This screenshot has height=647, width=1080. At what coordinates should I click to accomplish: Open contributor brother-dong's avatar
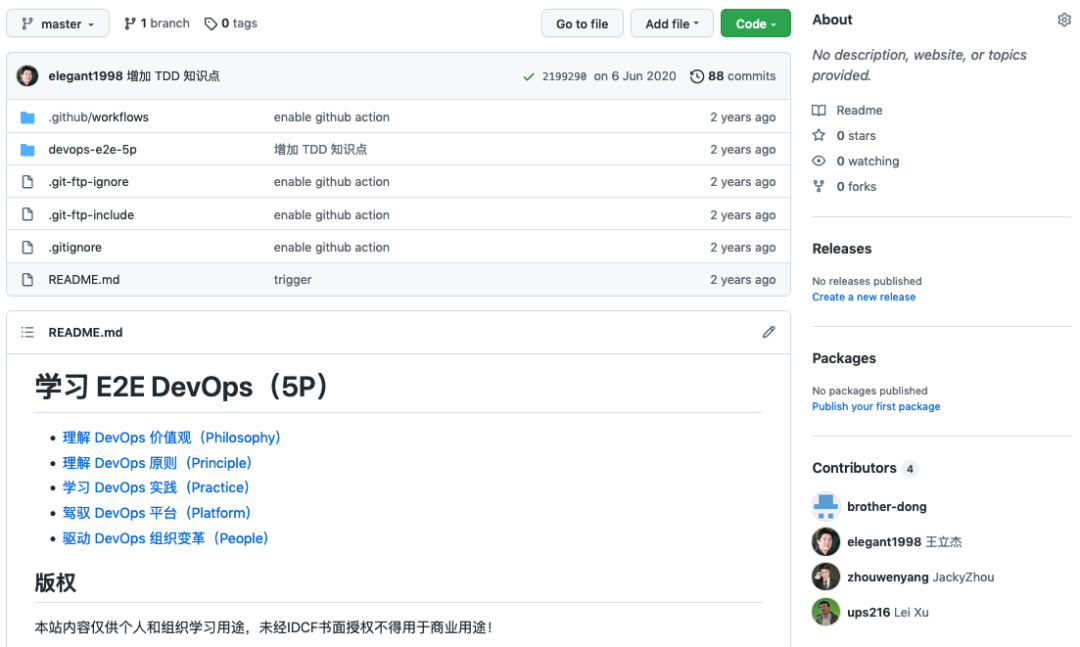pos(826,506)
